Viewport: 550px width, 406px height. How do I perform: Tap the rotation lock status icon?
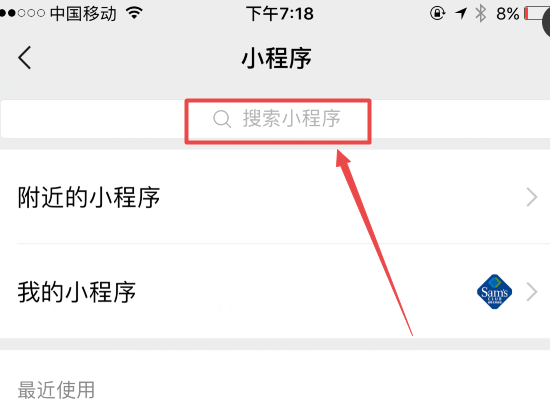(437, 13)
